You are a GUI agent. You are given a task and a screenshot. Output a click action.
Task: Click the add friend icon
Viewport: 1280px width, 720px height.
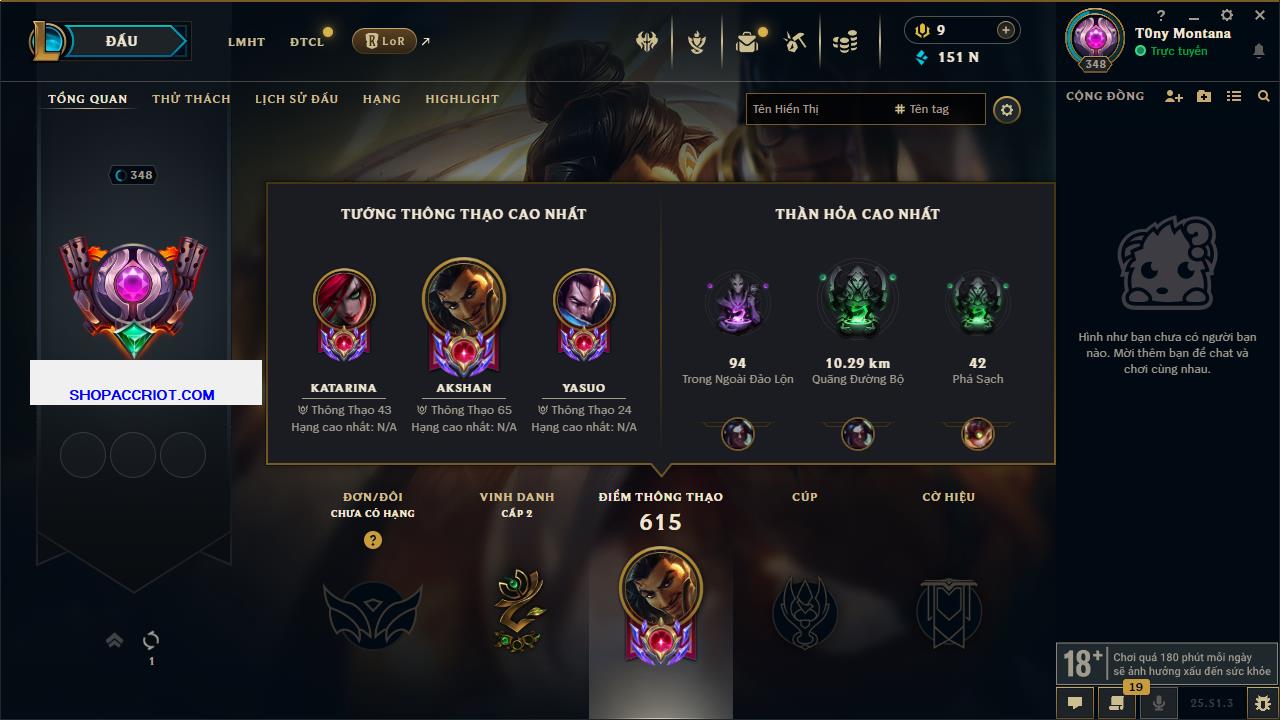point(1174,96)
